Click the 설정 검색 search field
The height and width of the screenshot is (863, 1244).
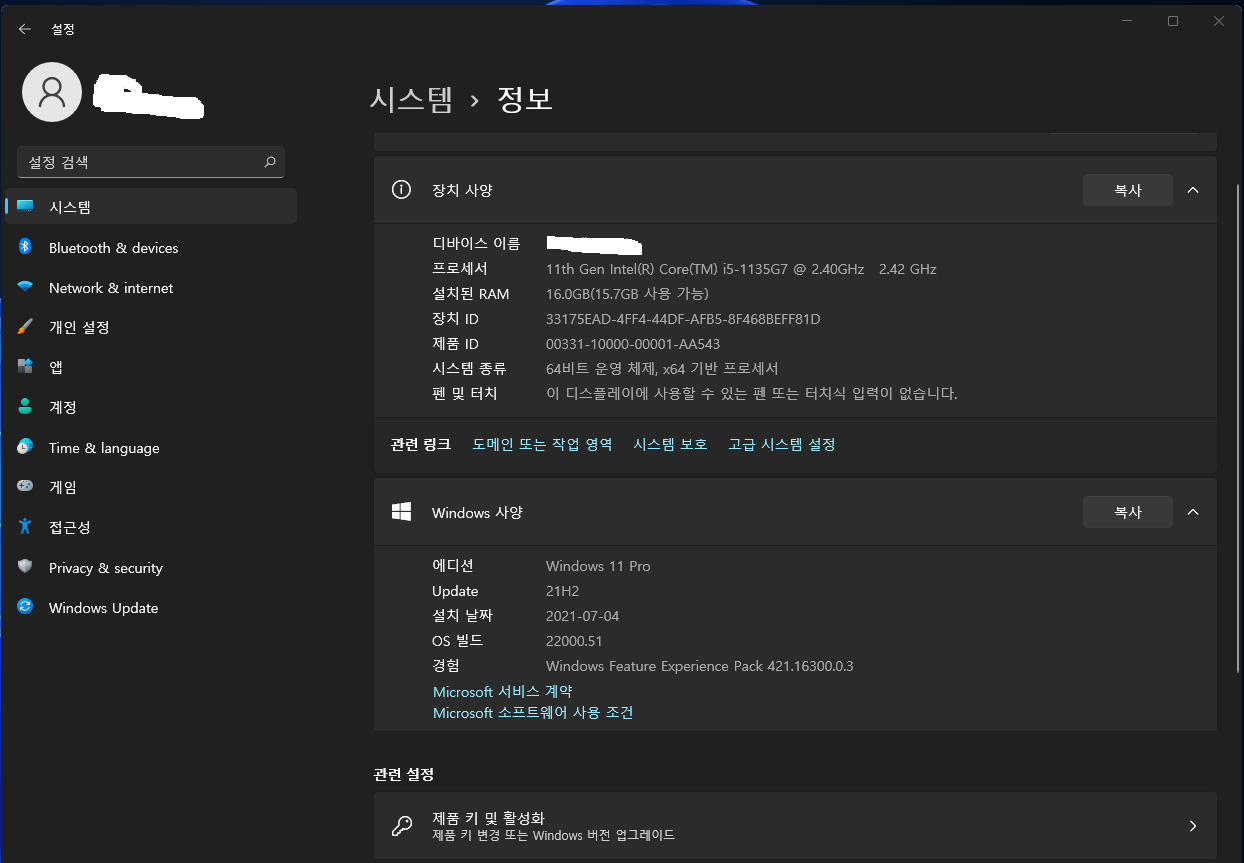click(151, 162)
